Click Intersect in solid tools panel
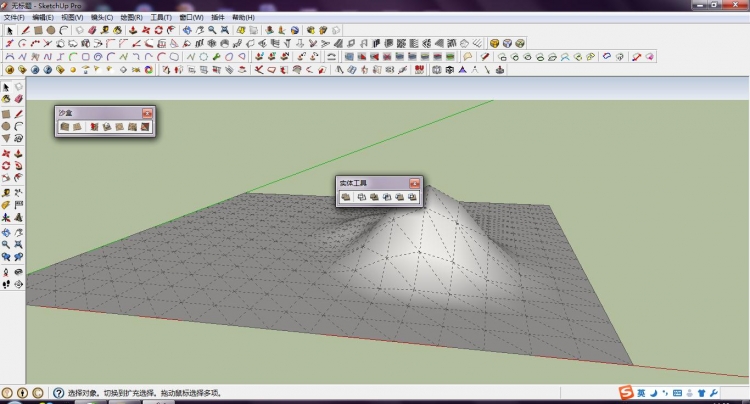The width and height of the screenshot is (750, 404). (x=362, y=197)
